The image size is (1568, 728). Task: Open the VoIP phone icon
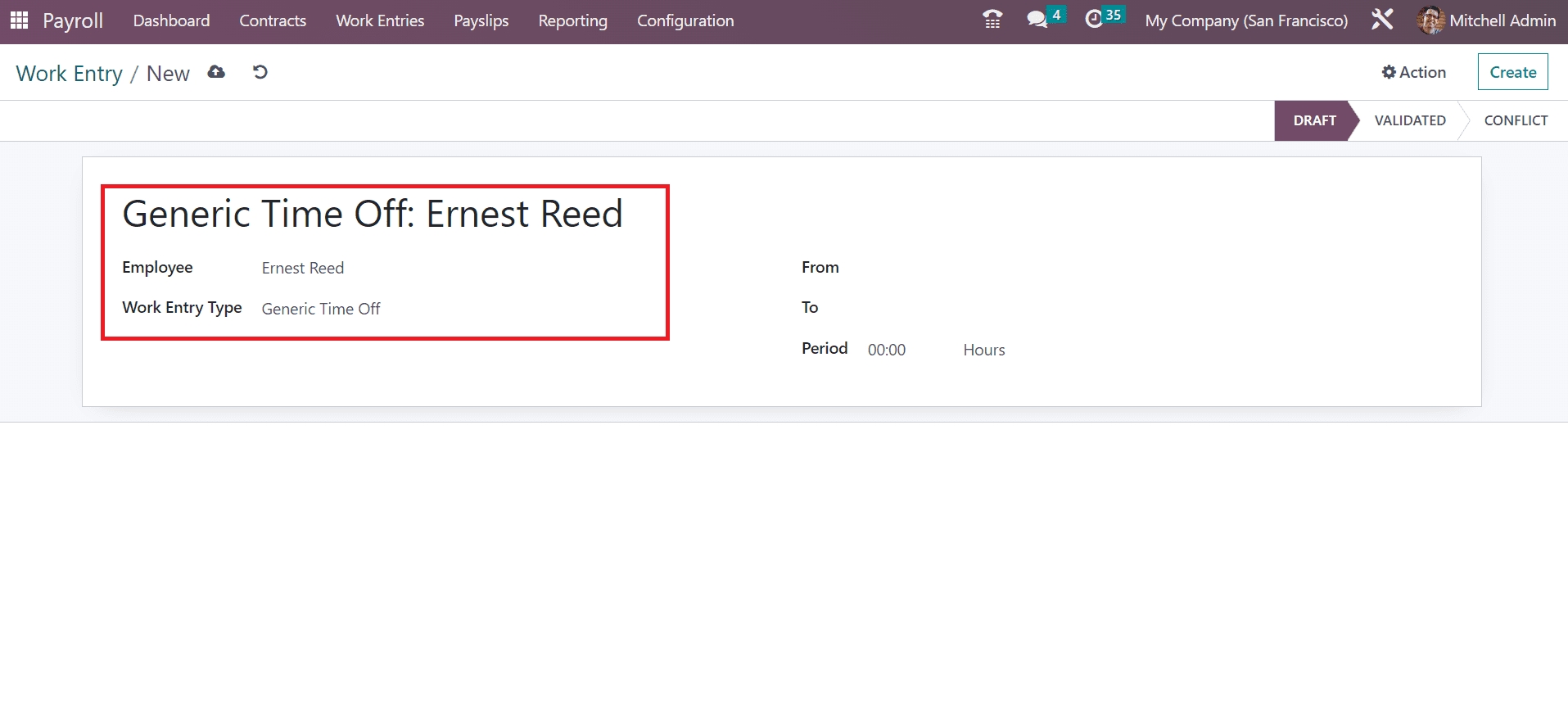(992, 20)
